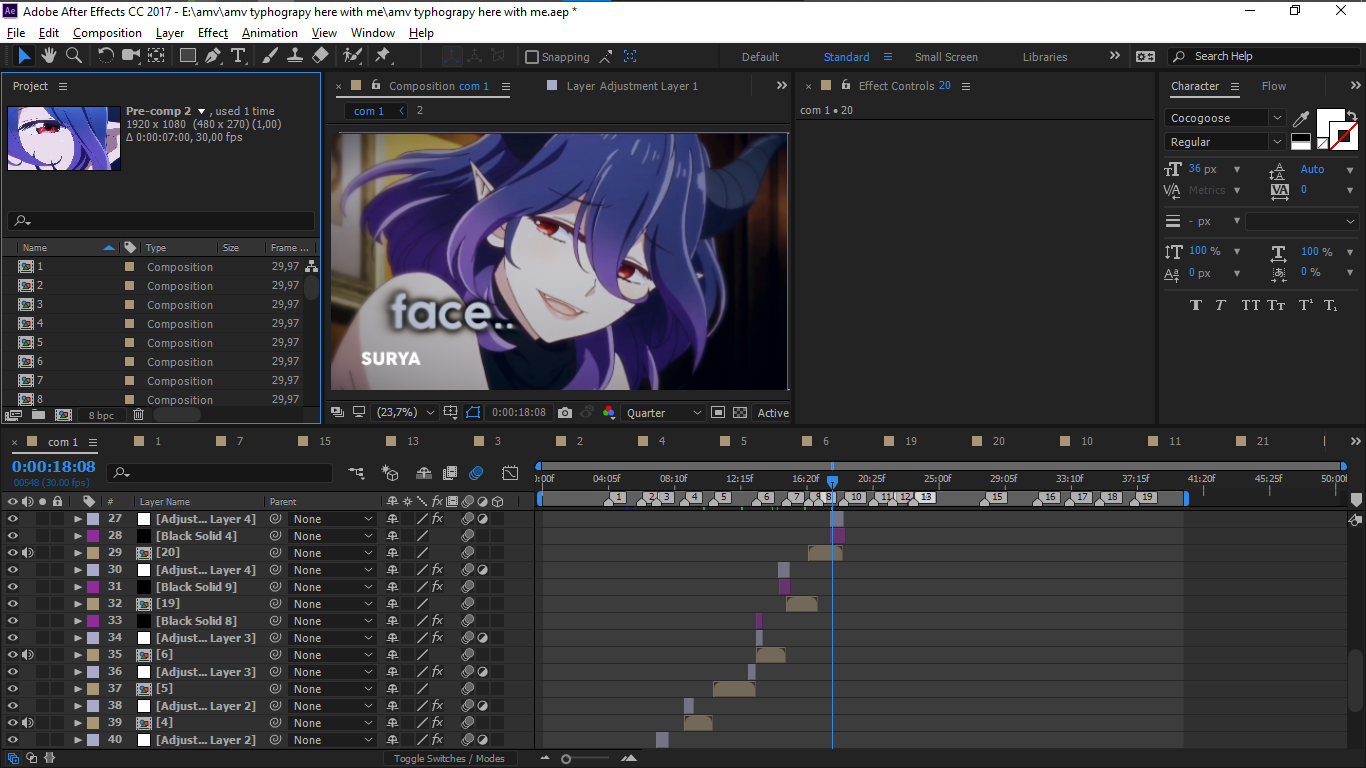The image size is (1366, 768).
Task: Click the Search Help input field
Action: (1263, 57)
